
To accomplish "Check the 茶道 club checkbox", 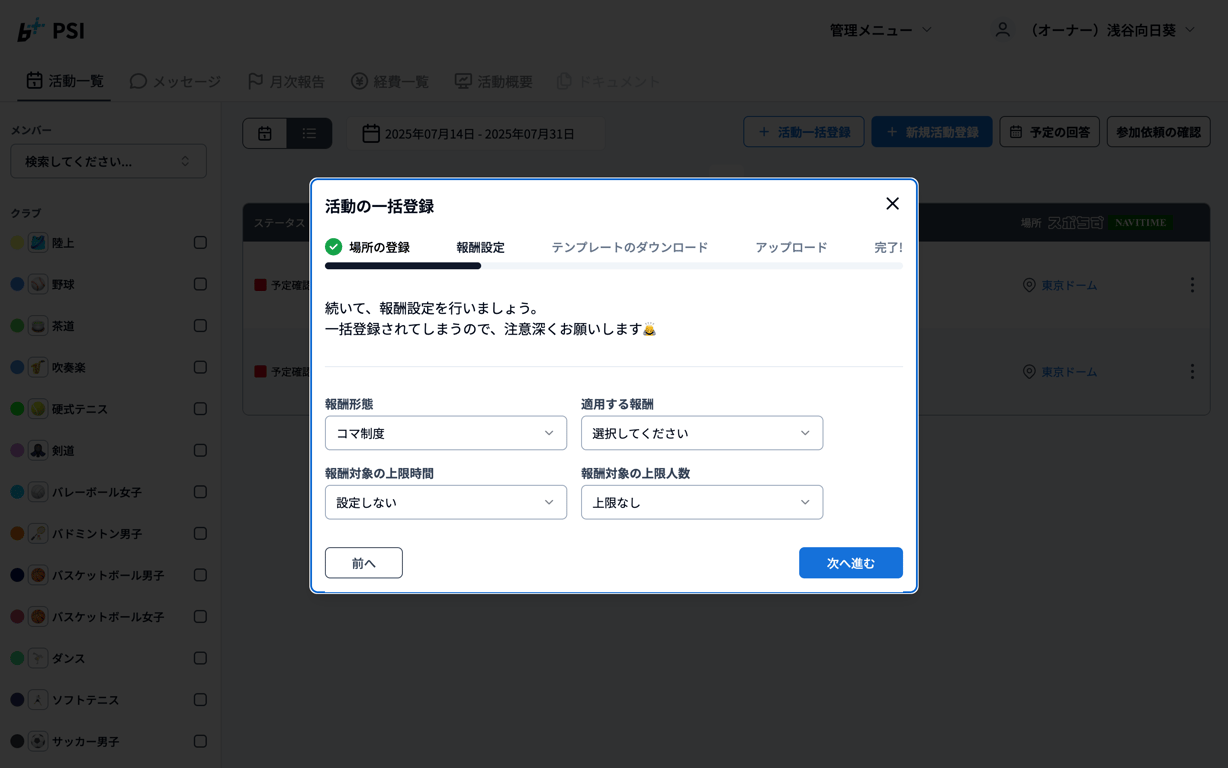I will click(x=200, y=326).
